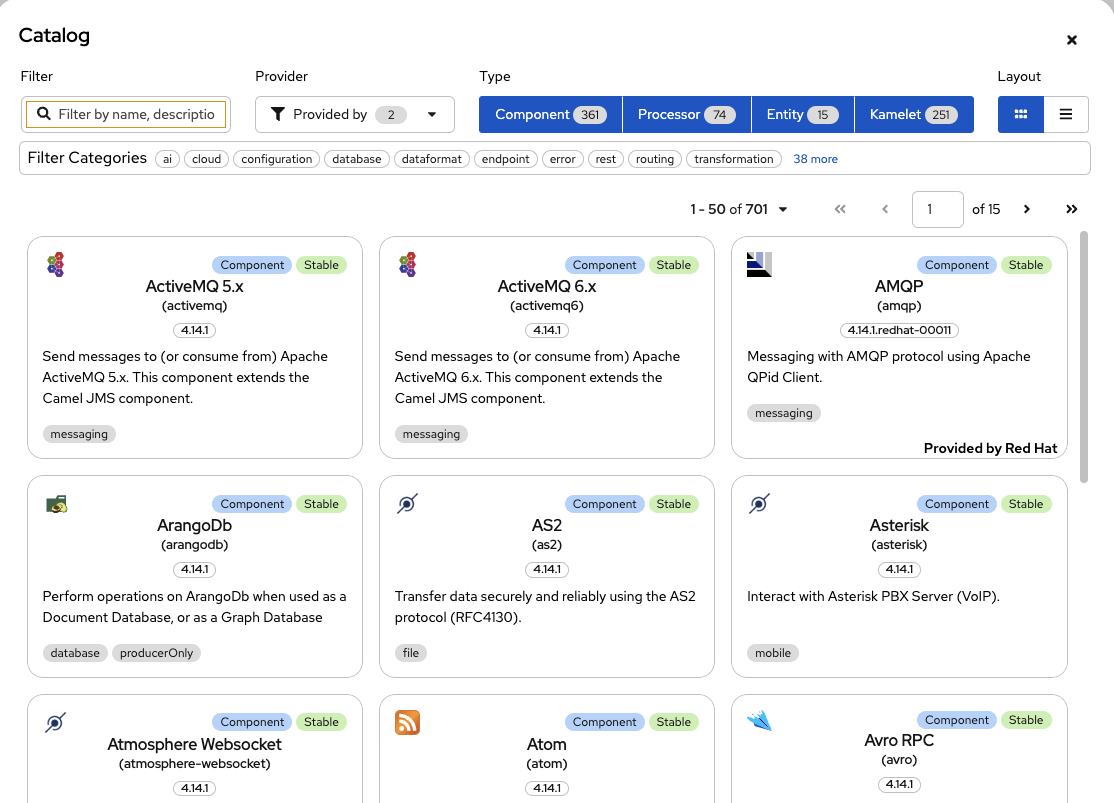The width and height of the screenshot is (1114, 803).
Task: Click the Avro RPC component logo icon
Action: 759,721
